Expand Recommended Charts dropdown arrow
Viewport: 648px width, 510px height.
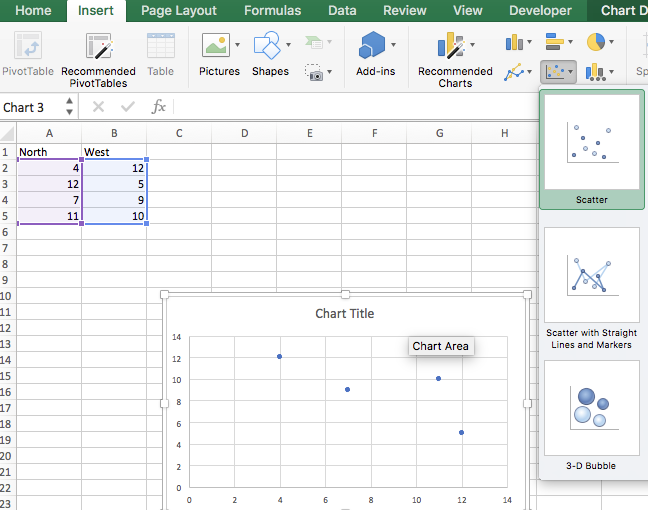click(x=472, y=45)
